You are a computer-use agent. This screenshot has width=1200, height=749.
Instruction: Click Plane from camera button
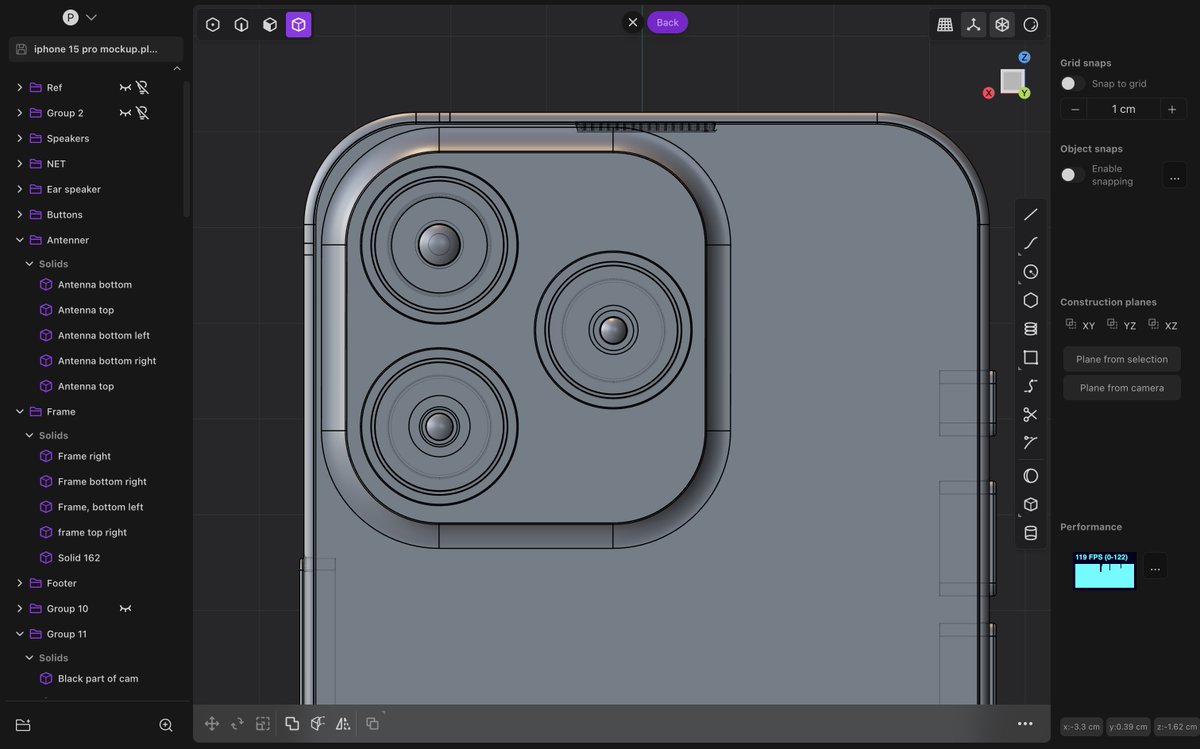pos(1121,388)
